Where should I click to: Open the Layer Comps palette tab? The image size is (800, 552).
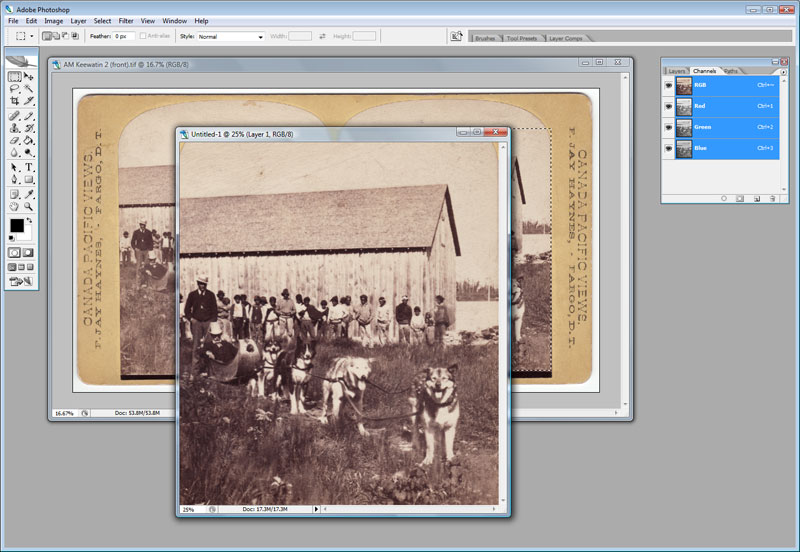[x=564, y=38]
